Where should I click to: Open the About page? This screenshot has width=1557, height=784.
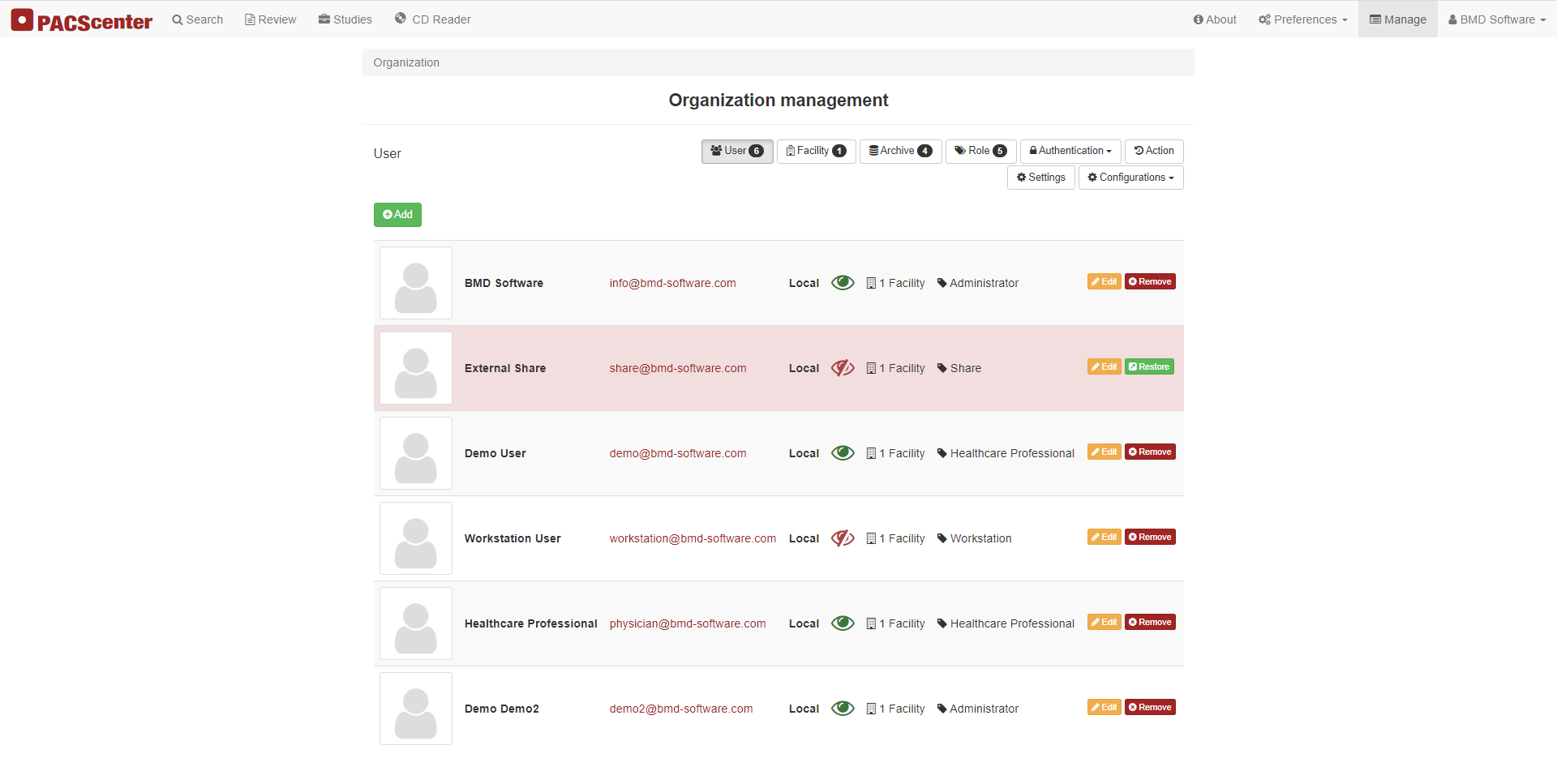pyautogui.click(x=1214, y=19)
